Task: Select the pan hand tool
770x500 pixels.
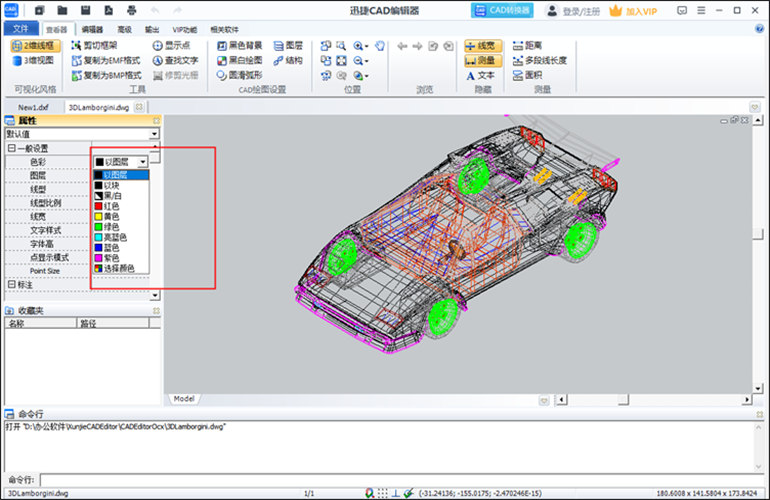Action: click(380, 46)
